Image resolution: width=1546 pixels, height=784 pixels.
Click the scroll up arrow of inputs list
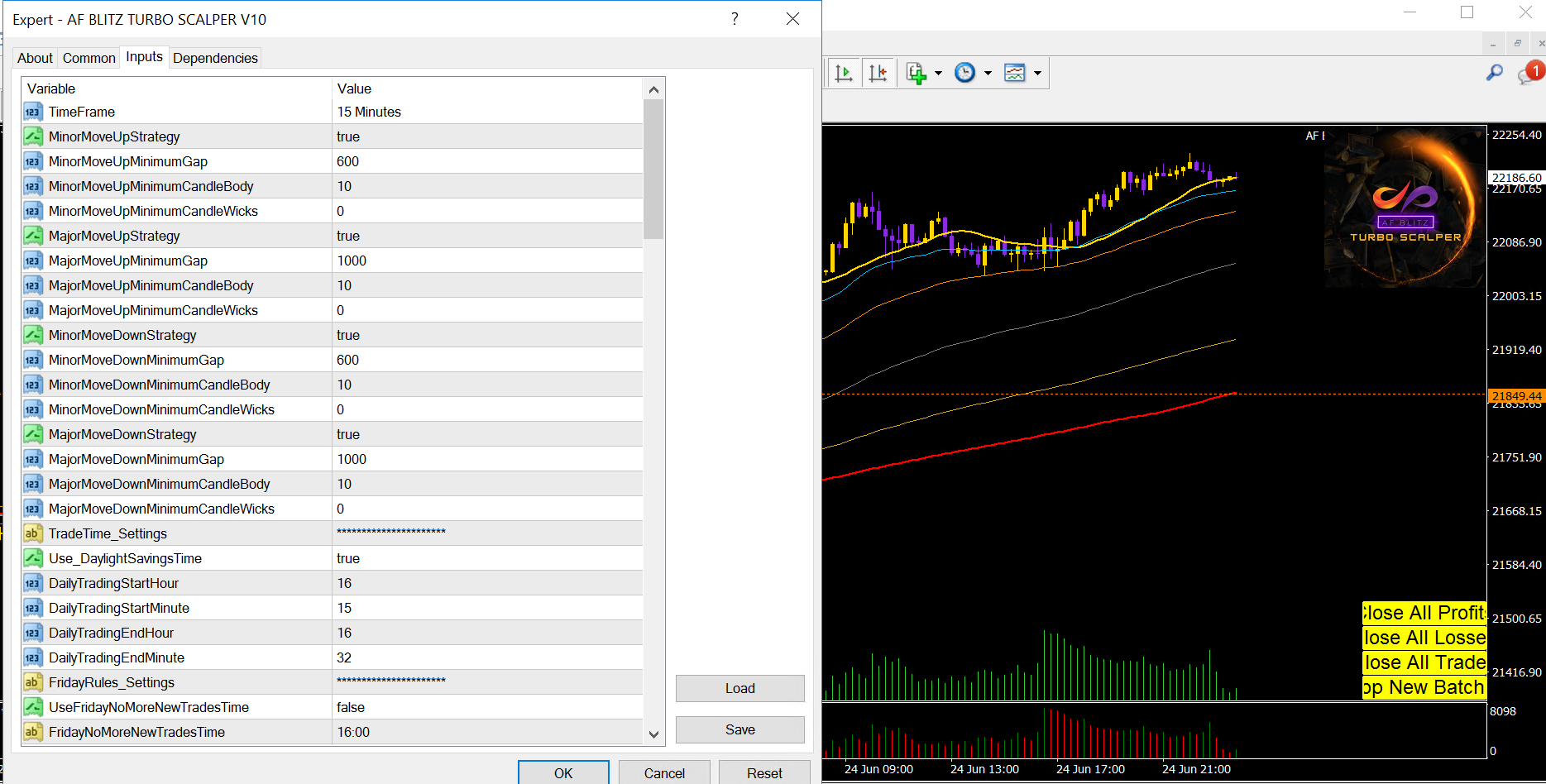click(x=653, y=89)
